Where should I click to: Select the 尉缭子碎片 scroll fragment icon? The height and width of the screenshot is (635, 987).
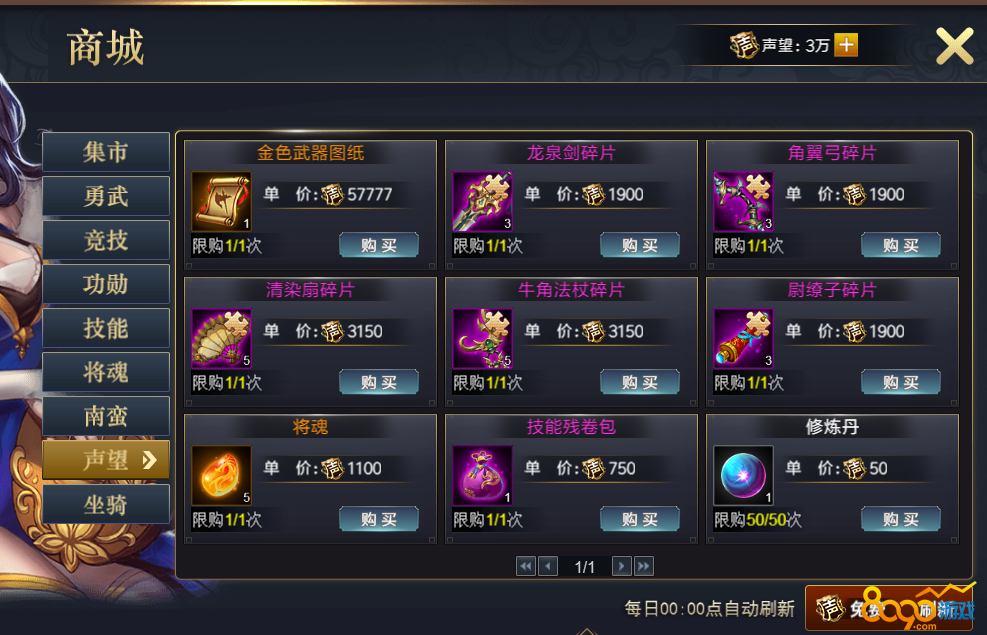(x=743, y=339)
